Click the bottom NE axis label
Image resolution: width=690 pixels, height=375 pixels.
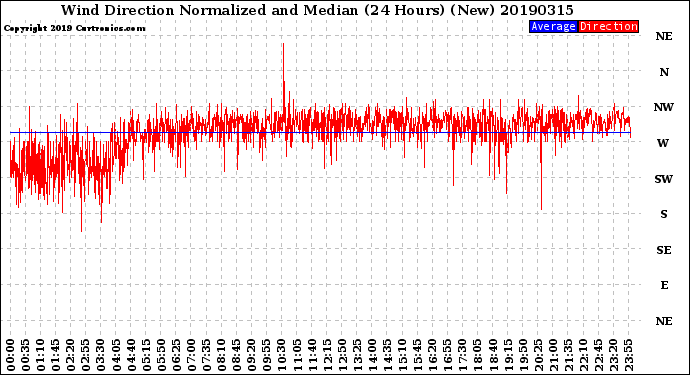coord(664,321)
